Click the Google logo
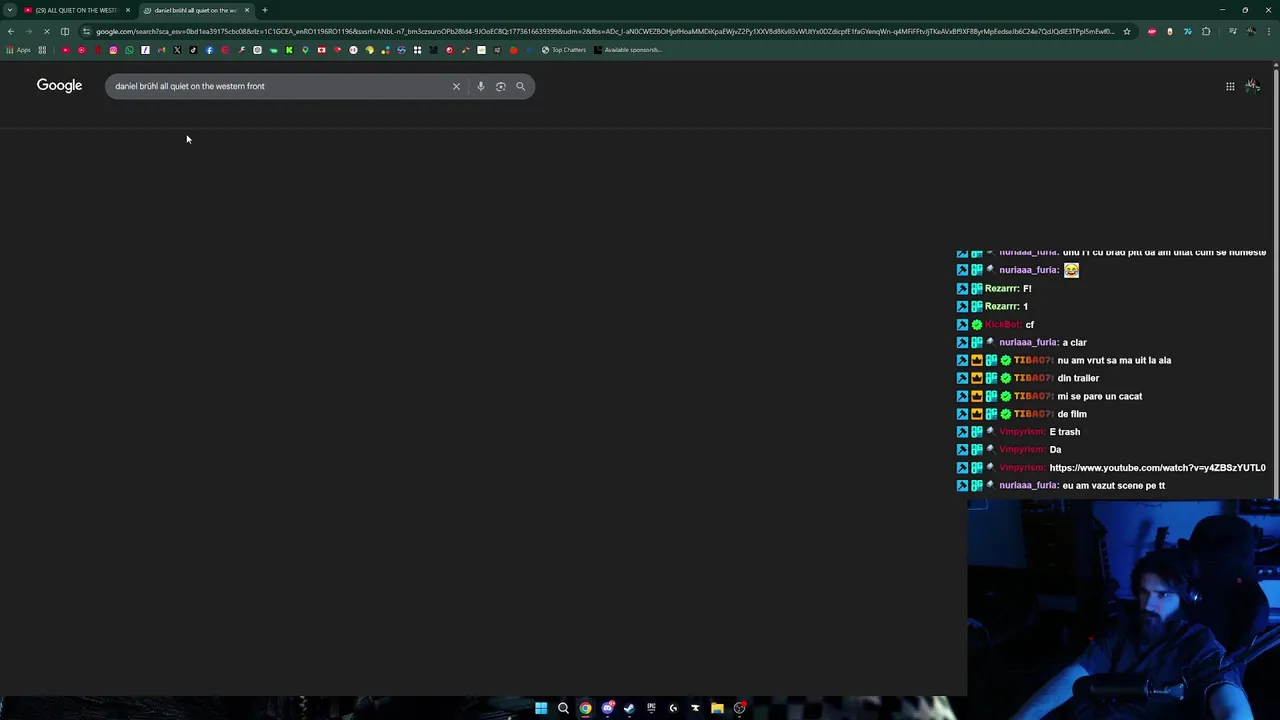1280x720 pixels. coord(59,86)
